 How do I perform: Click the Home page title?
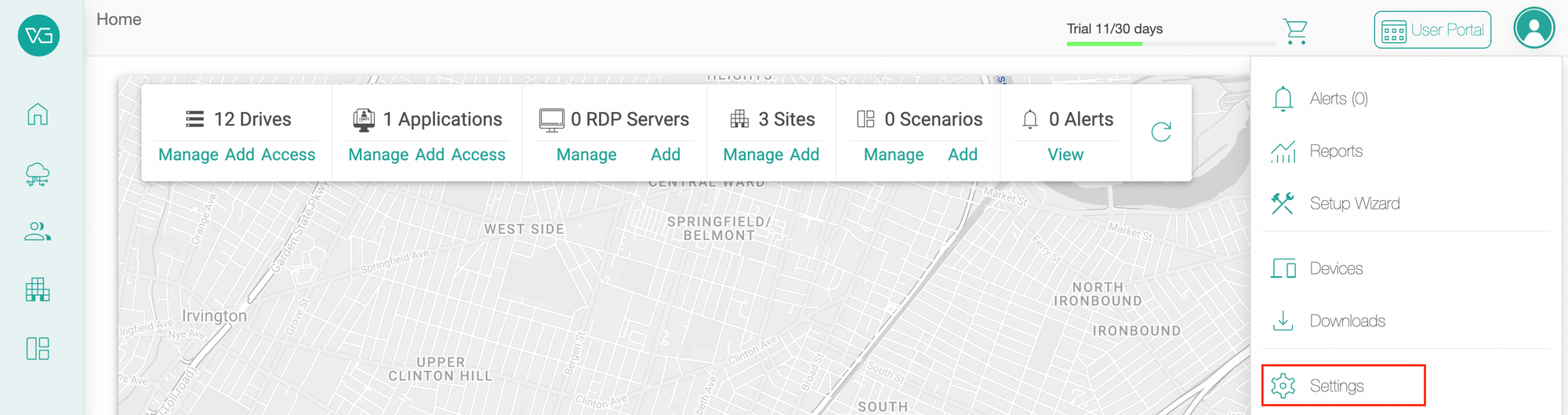(x=119, y=20)
